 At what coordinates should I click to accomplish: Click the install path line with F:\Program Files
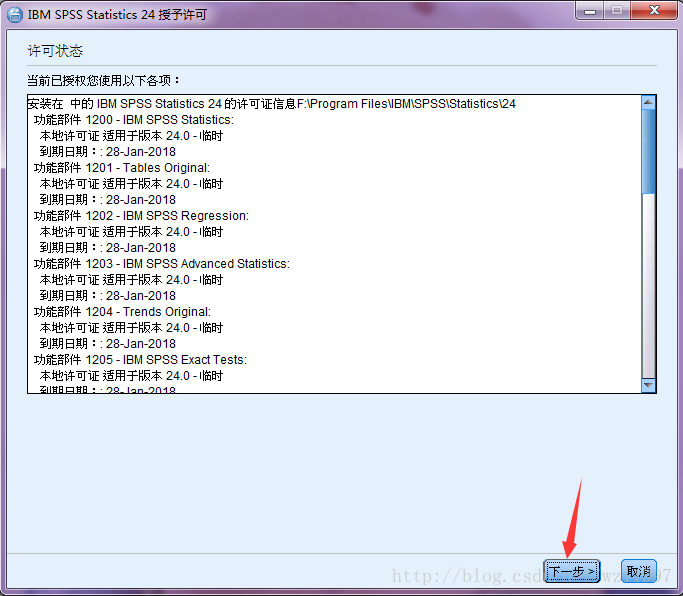click(271, 104)
